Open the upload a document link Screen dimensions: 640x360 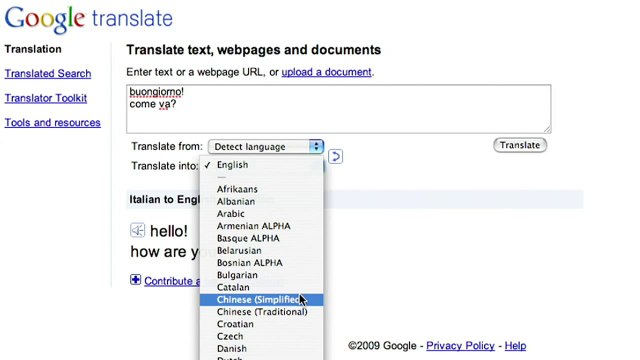pos(327,72)
